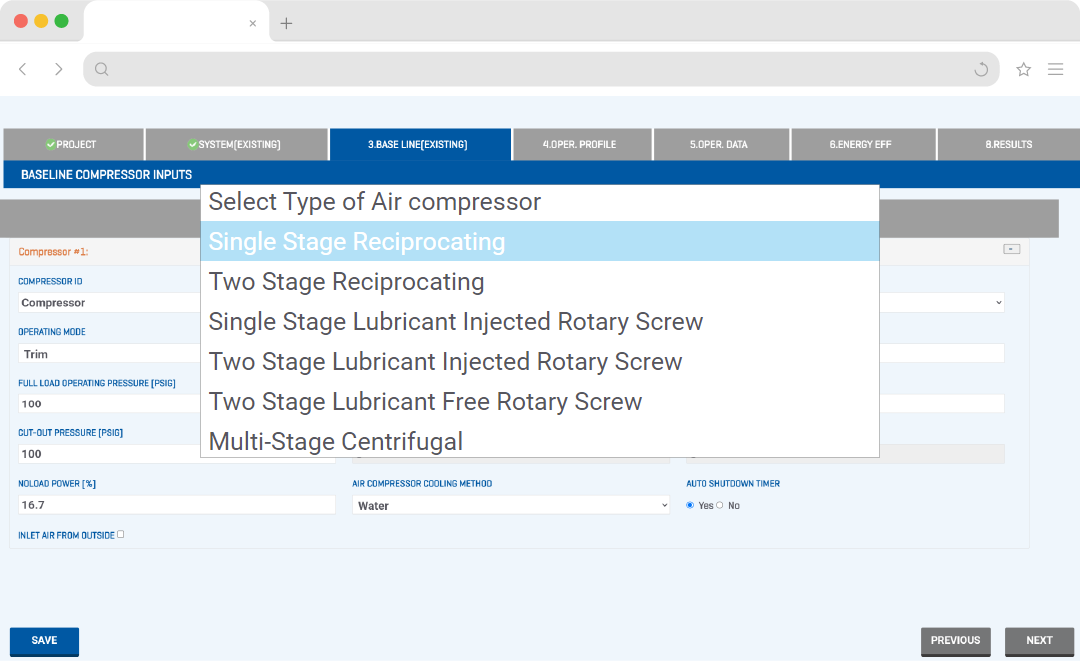Bookmark page with the star icon
This screenshot has height=672, width=1080.
[x=1023, y=69]
